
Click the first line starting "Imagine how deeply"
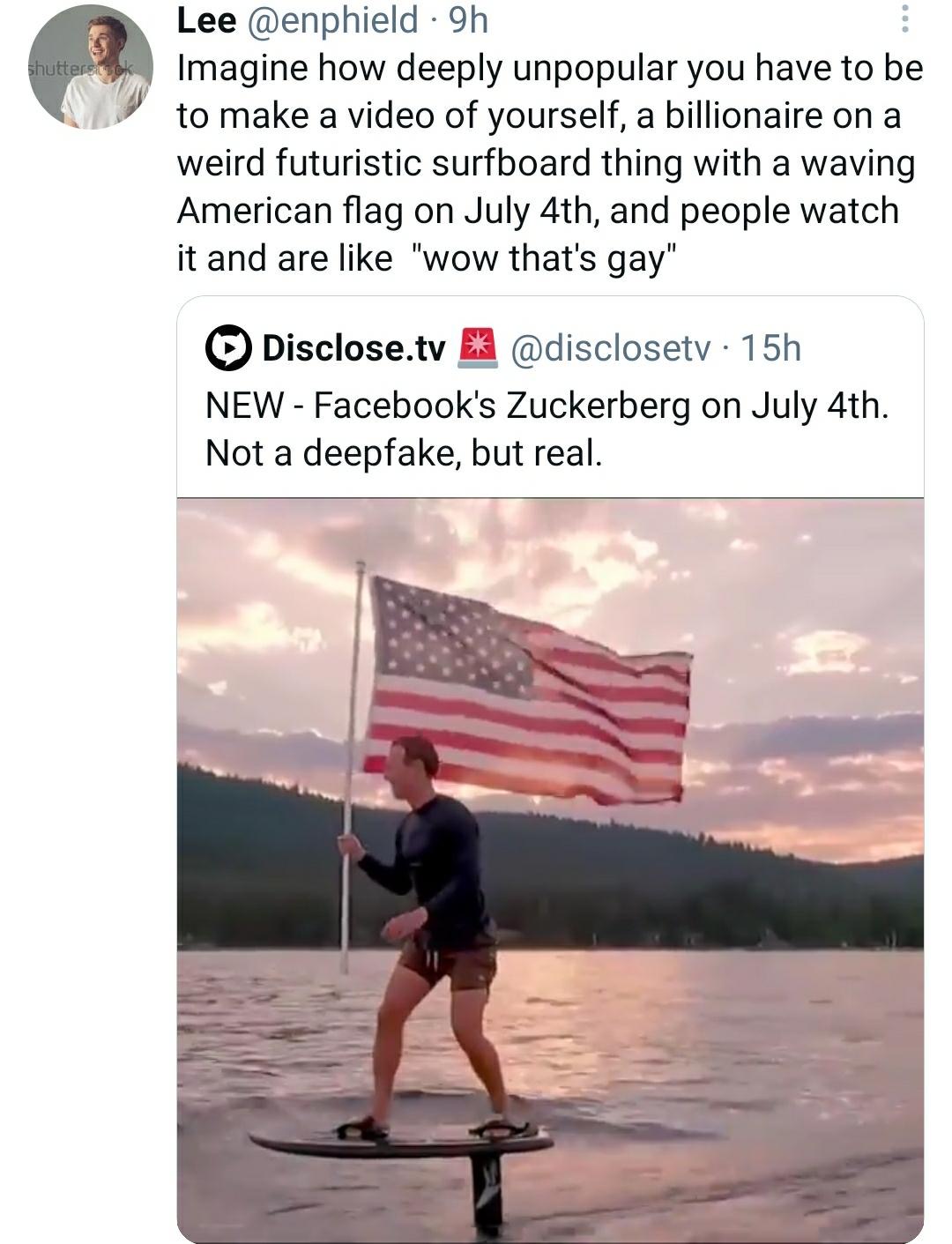pyautogui.click(x=549, y=68)
